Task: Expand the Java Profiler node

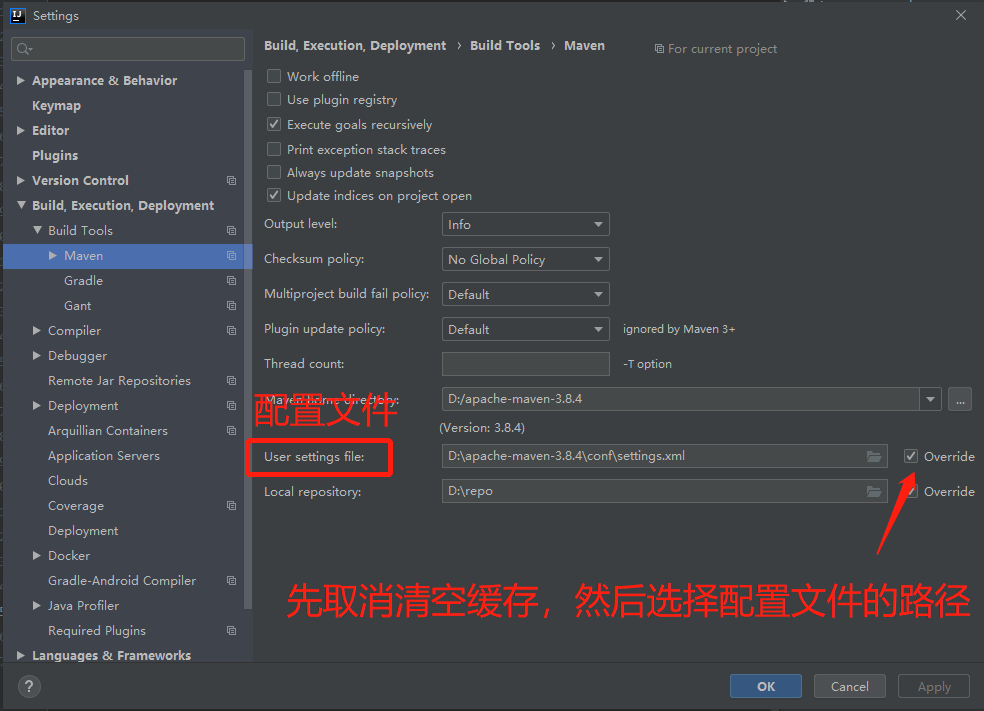Action: click(x=37, y=606)
